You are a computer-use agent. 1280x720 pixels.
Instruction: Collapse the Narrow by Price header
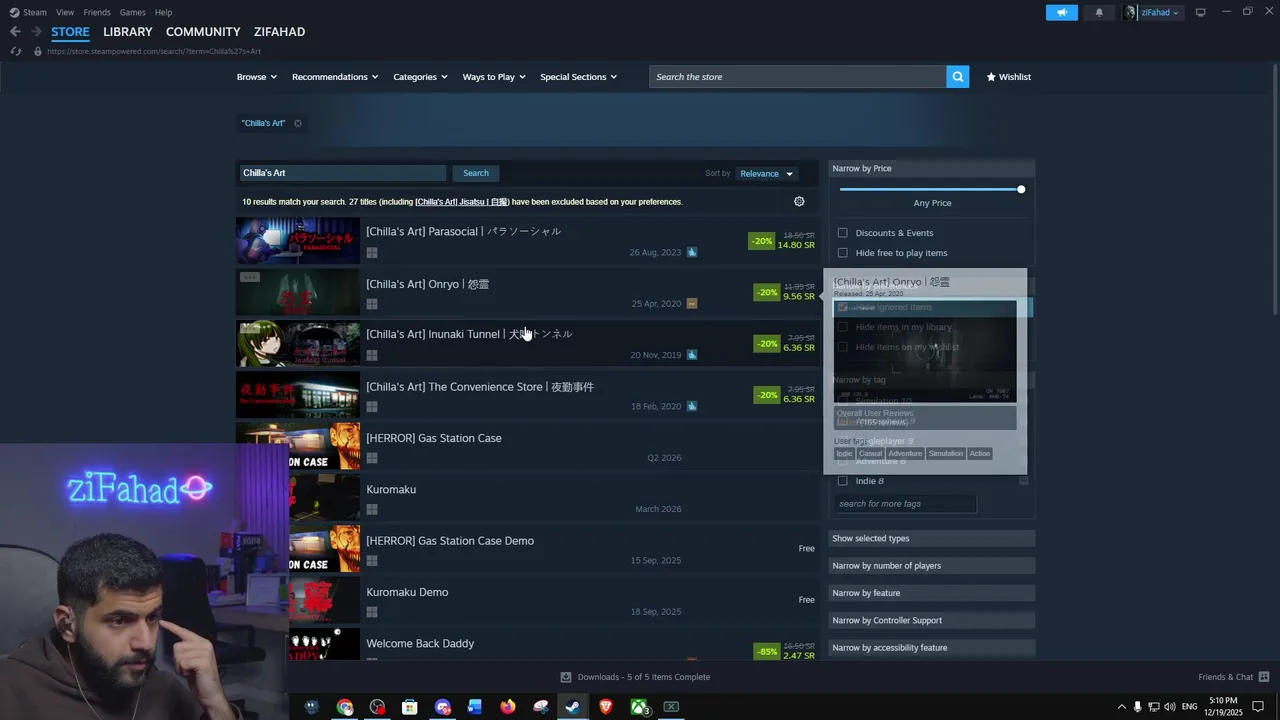(932, 168)
